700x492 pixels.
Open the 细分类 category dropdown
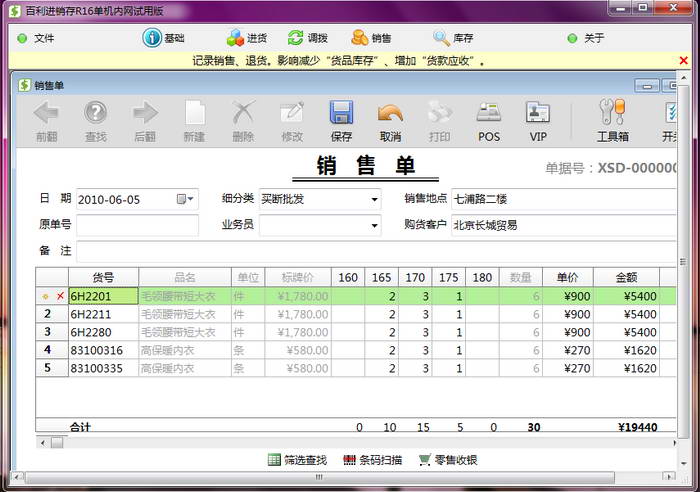tap(374, 199)
